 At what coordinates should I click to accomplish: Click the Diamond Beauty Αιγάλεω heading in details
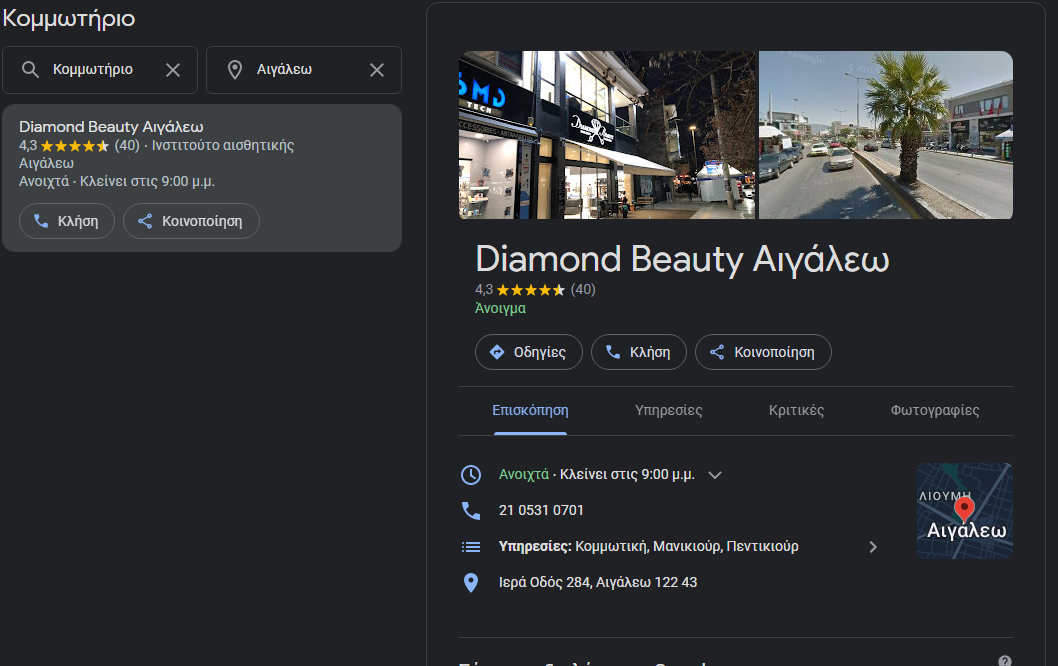(682, 260)
